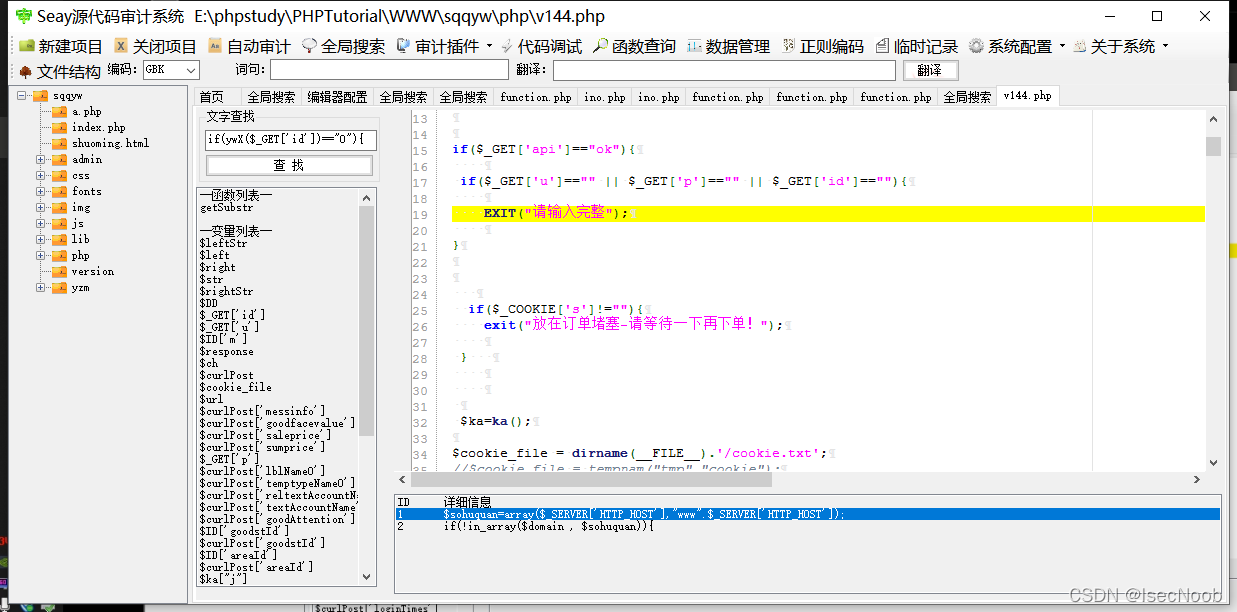Switch to the 编辑器配置 tab
This screenshot has width=1237, height=612.
coord(337,97)
